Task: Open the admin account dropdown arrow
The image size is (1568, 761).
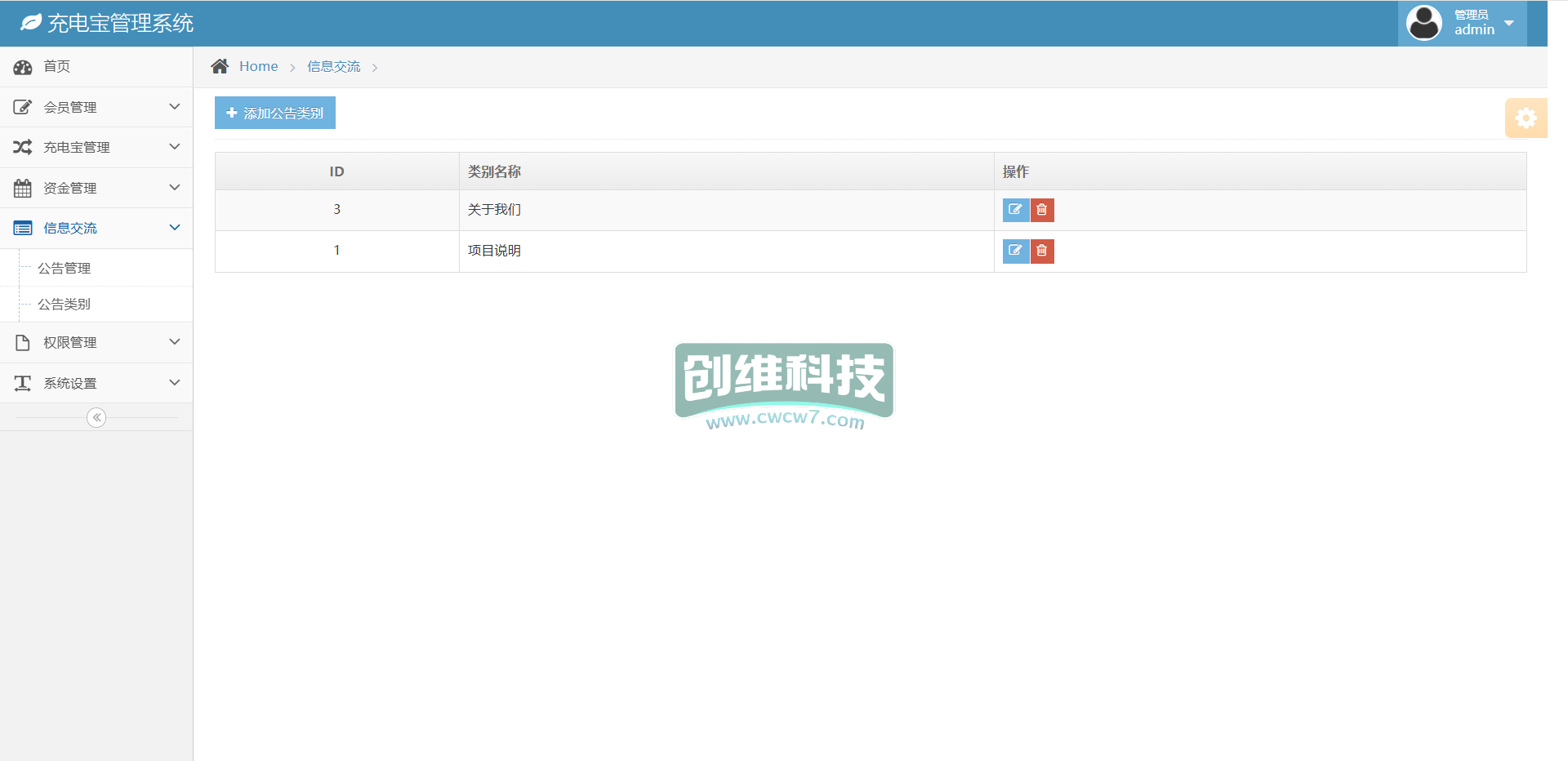Action: pyautogui.click(x=1509, y=23)
